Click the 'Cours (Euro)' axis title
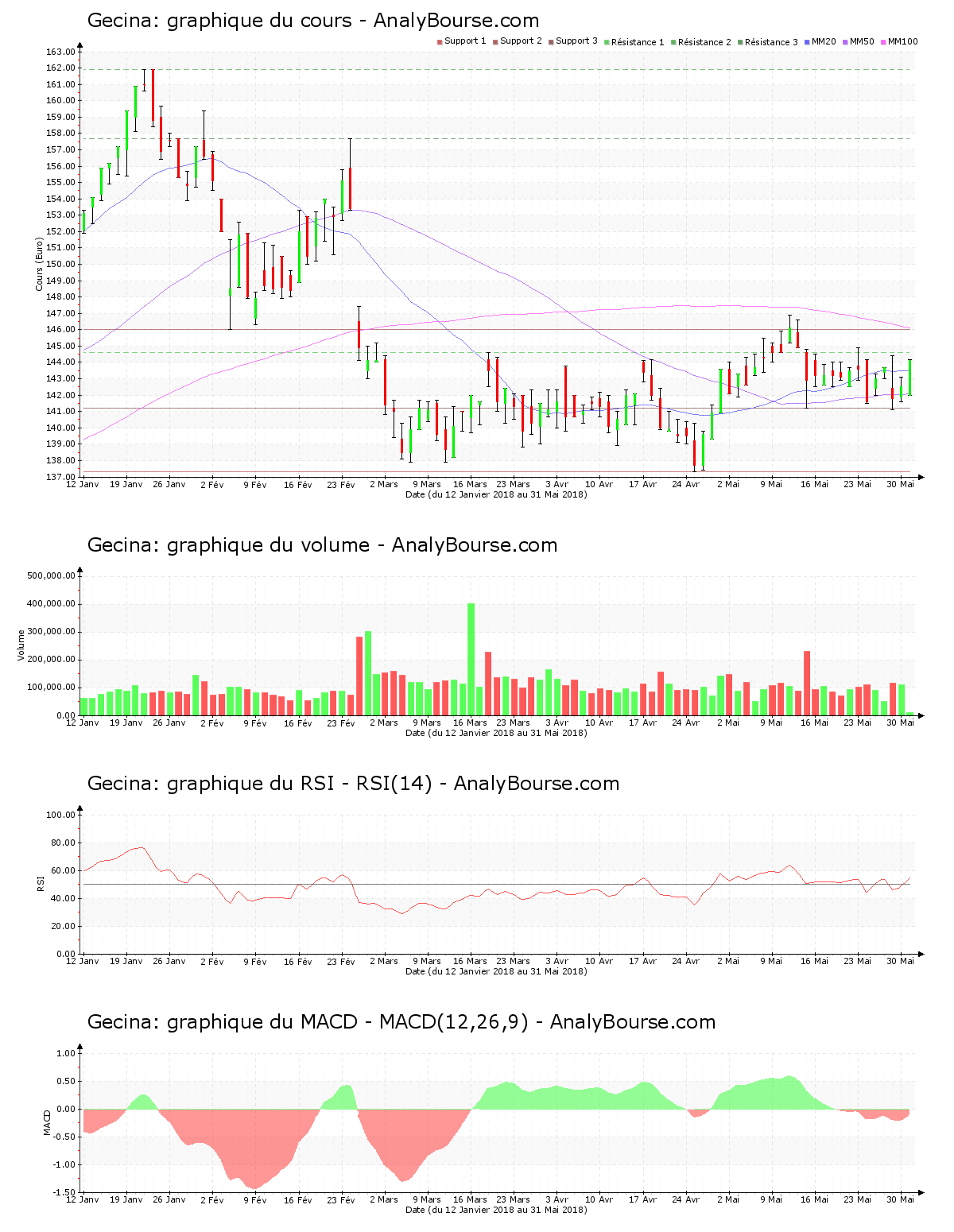 39,264
